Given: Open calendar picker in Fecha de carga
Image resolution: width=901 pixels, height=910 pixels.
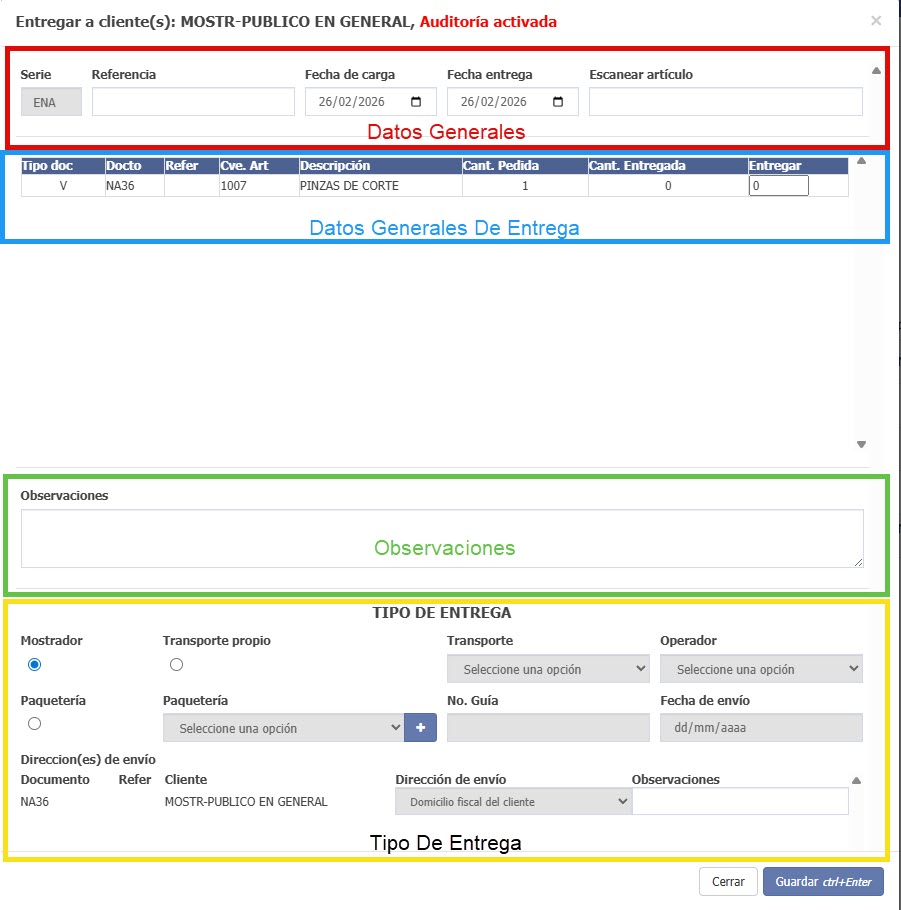Looking at the screenshot, I should (x=417, y=102).
